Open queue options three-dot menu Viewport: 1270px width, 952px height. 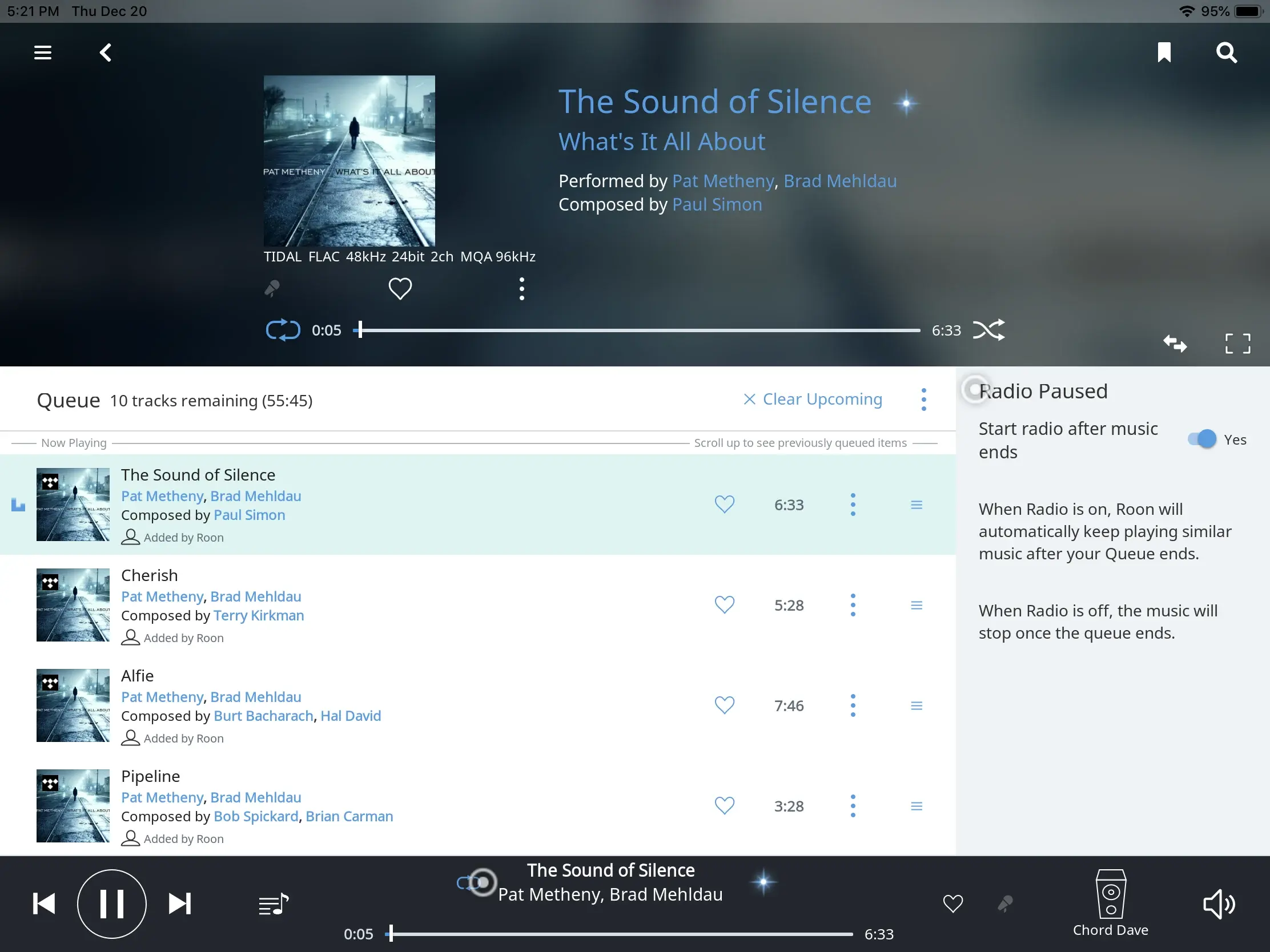tap(923, 400)
